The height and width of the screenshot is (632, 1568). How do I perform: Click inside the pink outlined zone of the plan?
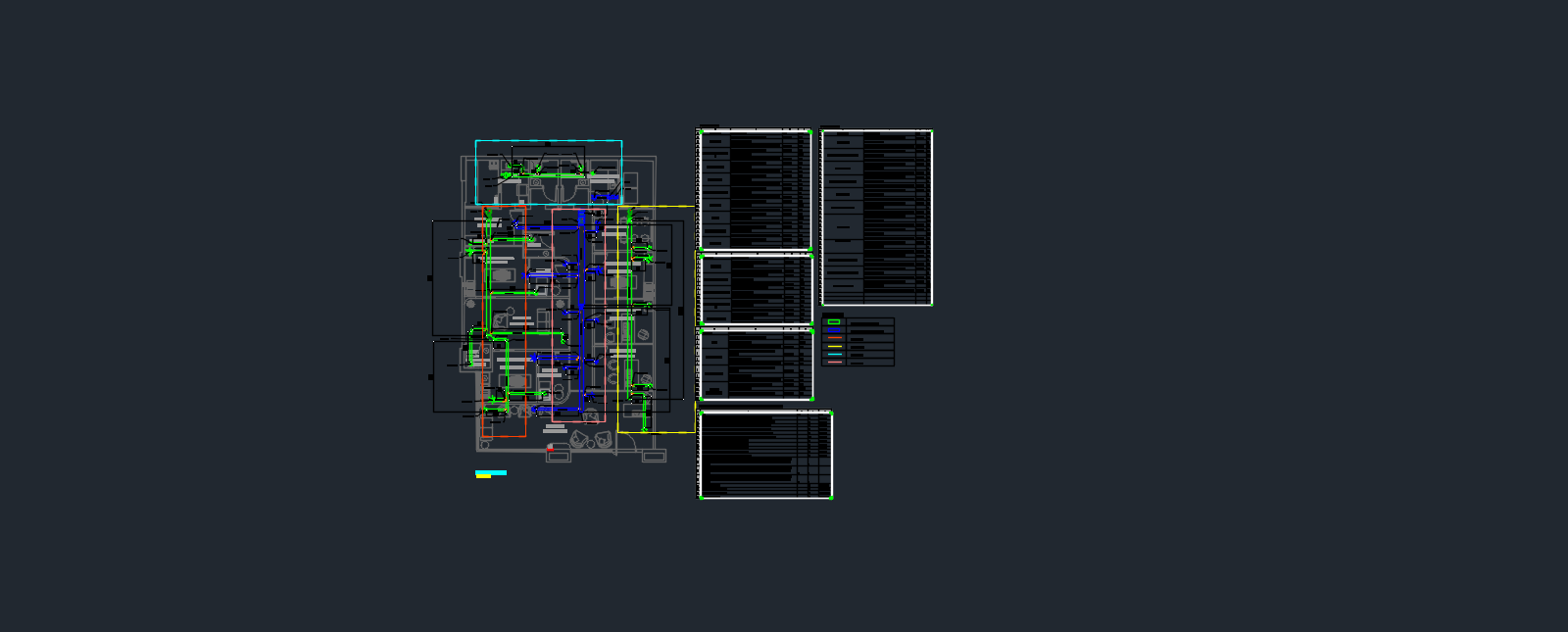[578, 315]
